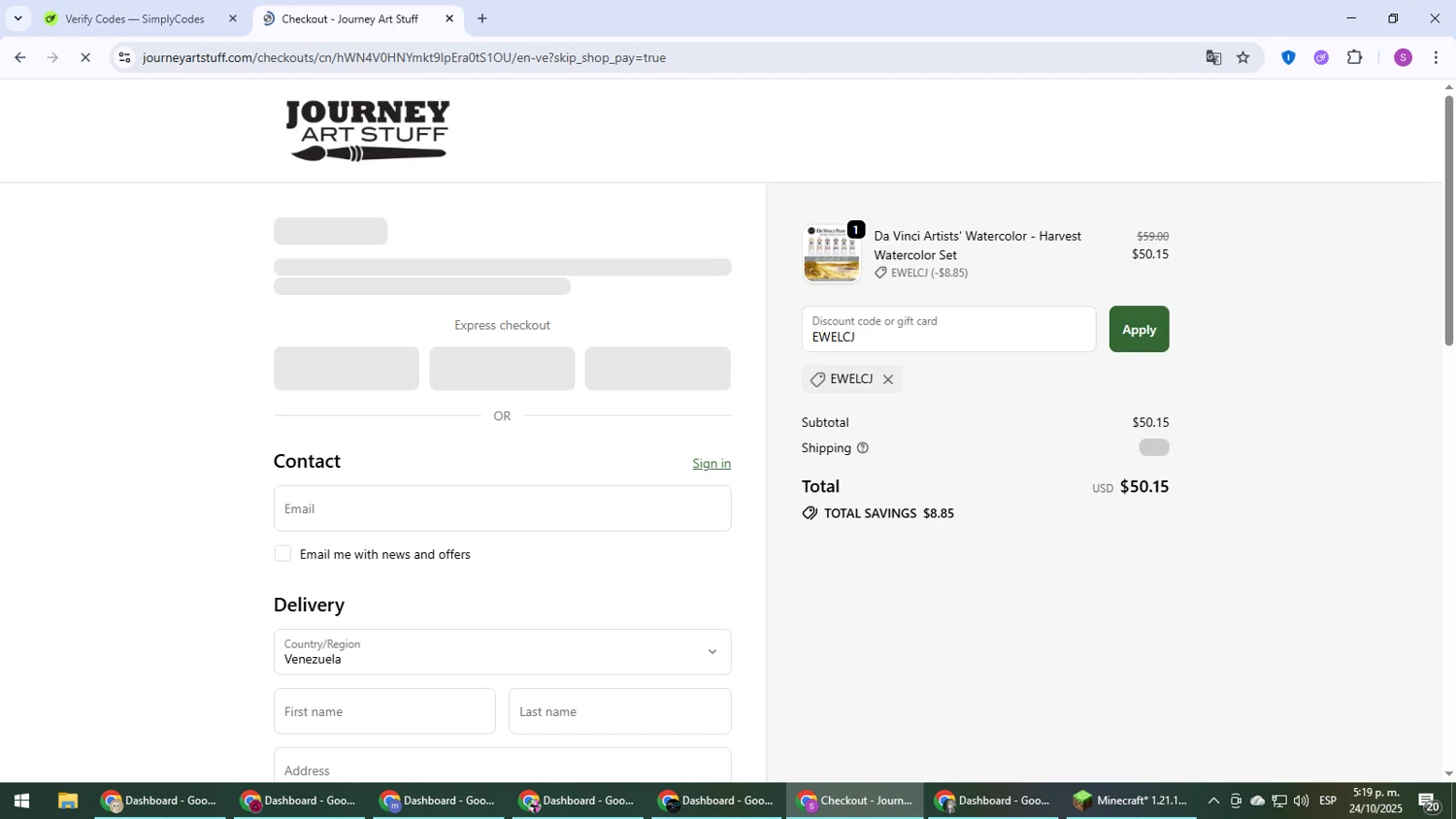Switch to first Dashboard Chrome taskbar window
This screenshot has height=819, width=1456.
[x=160, y=802]
